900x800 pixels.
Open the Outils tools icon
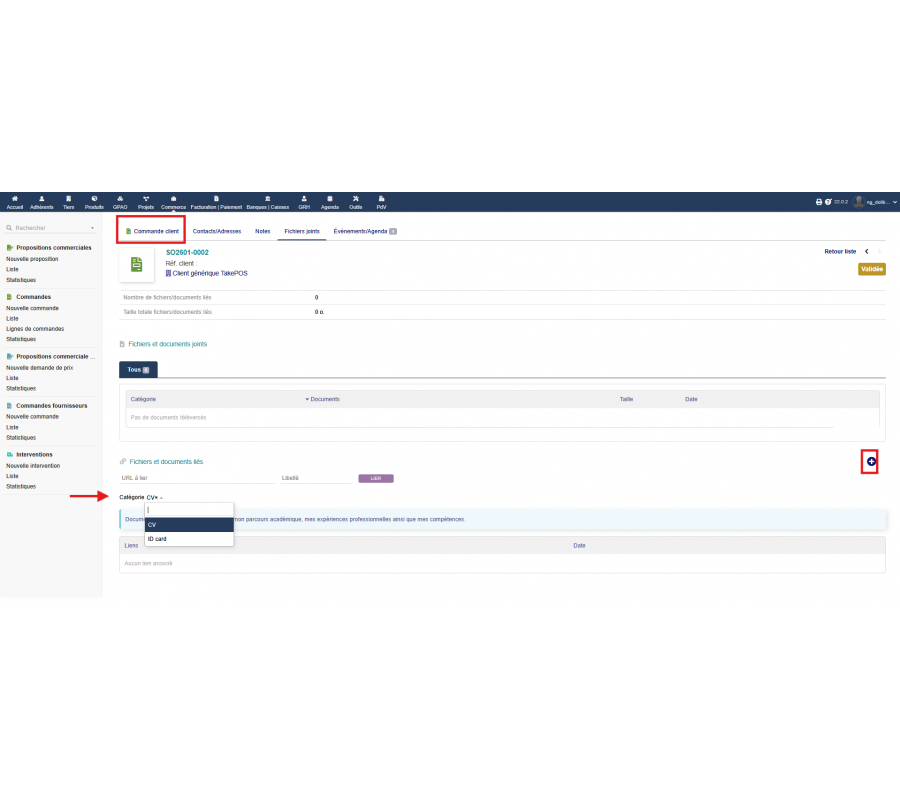coord(355,202)
